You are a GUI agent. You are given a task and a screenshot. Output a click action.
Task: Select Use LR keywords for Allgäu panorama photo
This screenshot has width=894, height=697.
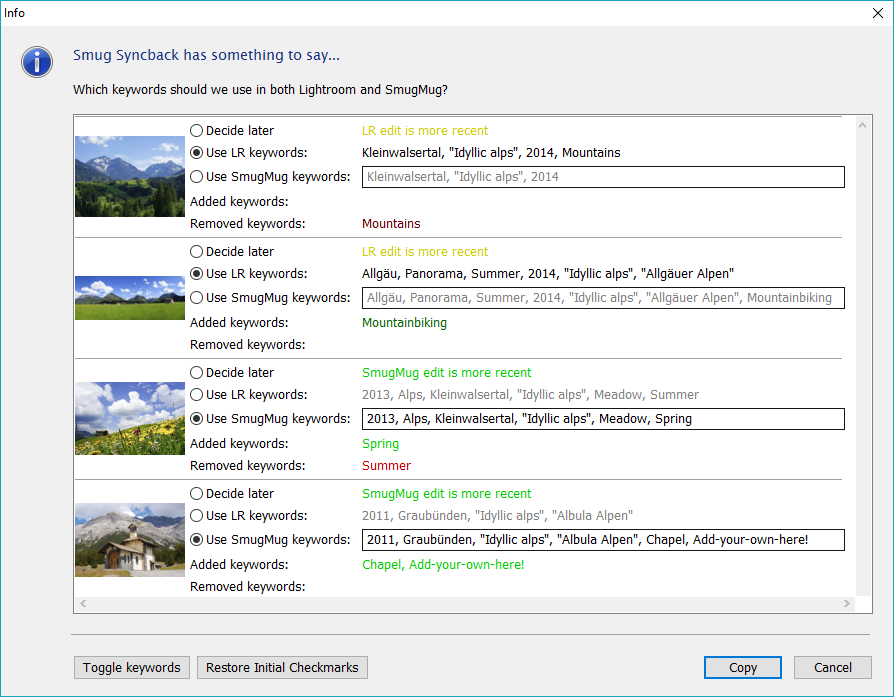(249, 274)
